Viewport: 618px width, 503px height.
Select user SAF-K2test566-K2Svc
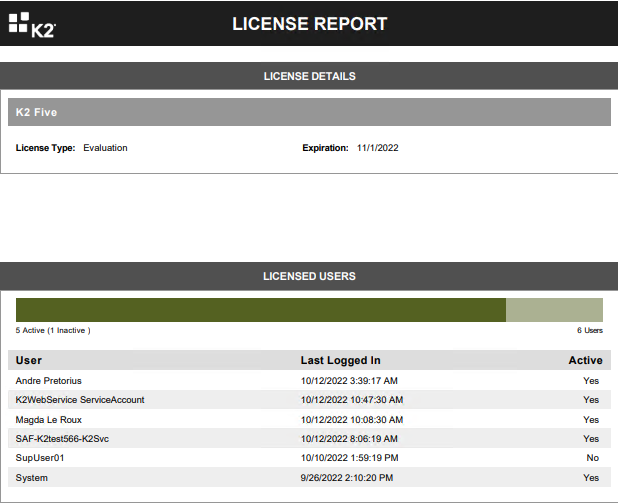[x=62, y=439]
